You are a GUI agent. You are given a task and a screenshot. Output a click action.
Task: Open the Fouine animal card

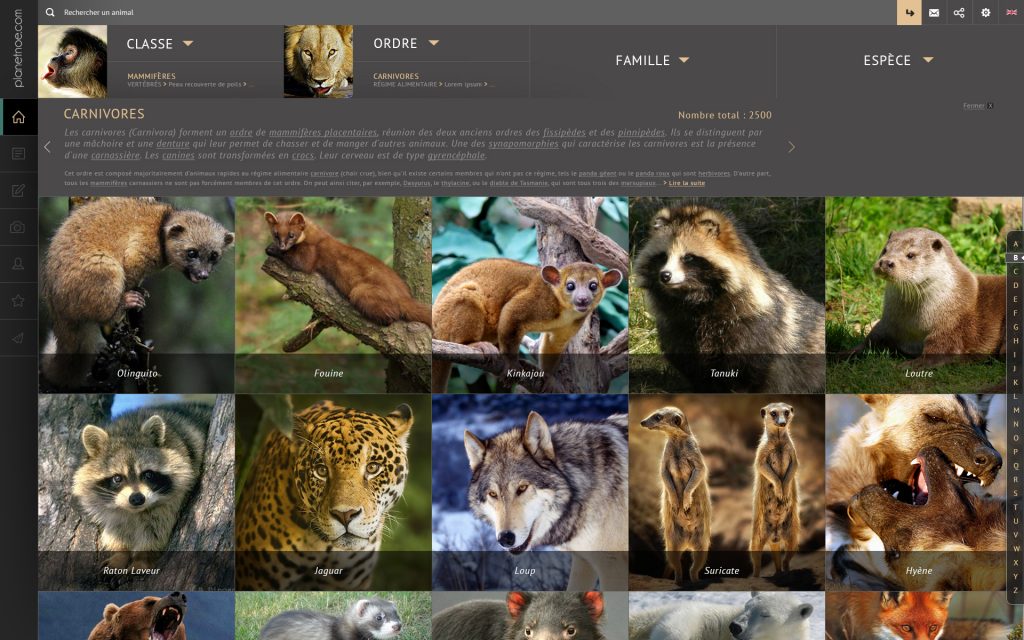coord(333,295)
